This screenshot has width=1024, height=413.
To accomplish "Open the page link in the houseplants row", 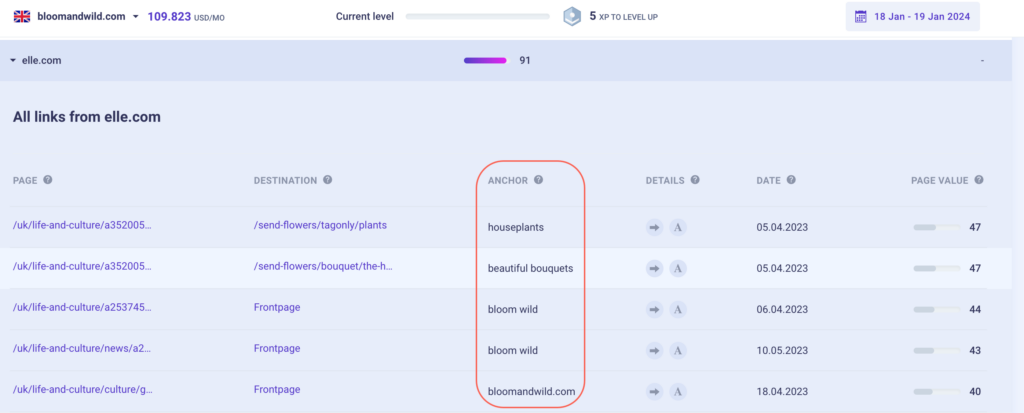I will point(82,225).
